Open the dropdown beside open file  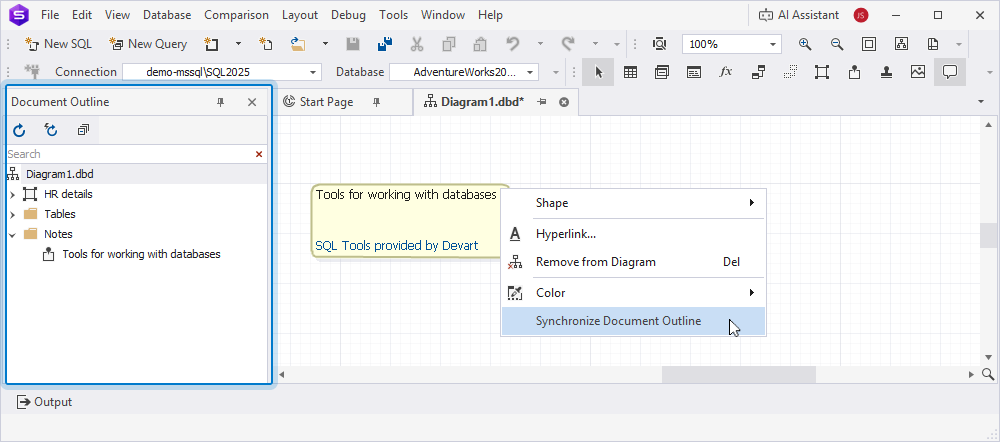(x=325, y=44)
